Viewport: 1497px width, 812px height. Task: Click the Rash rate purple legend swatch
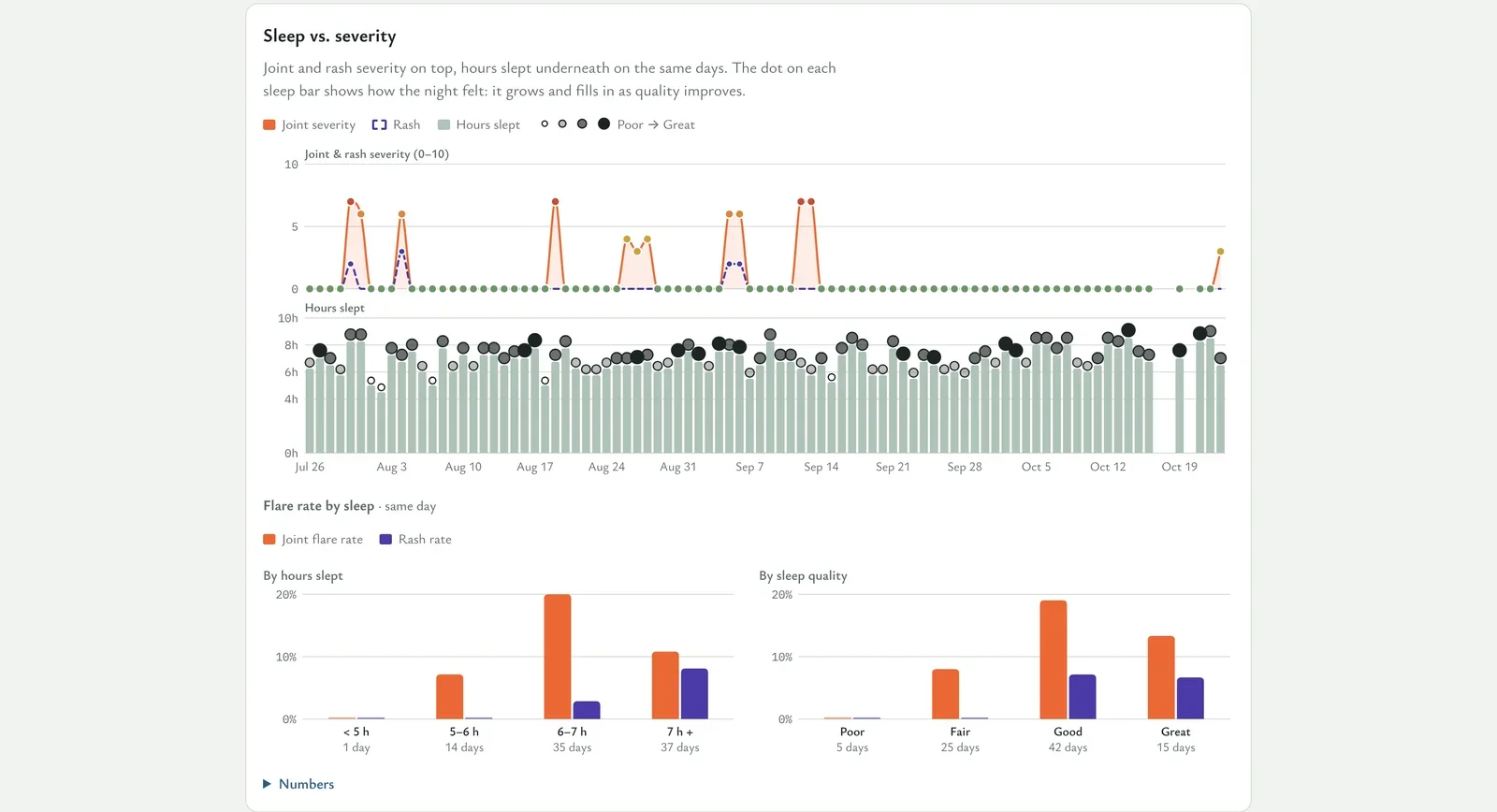click(x=385, y=539)
